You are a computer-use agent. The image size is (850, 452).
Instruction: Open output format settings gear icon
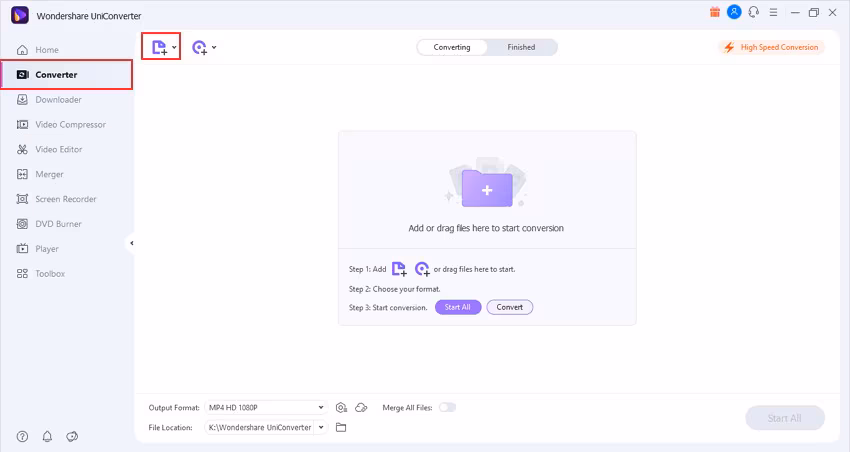[x=341, y=408]
